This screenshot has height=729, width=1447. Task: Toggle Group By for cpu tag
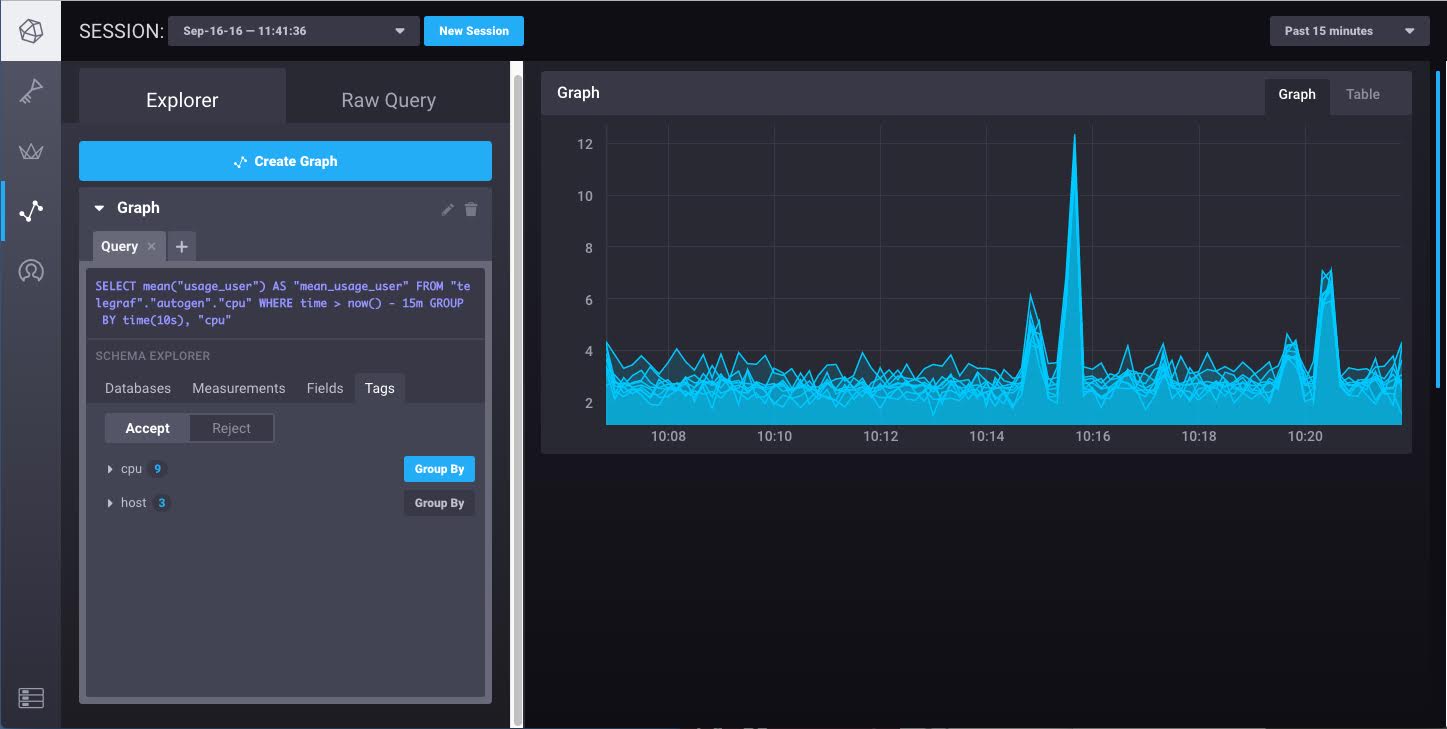[x=439, y=469]
